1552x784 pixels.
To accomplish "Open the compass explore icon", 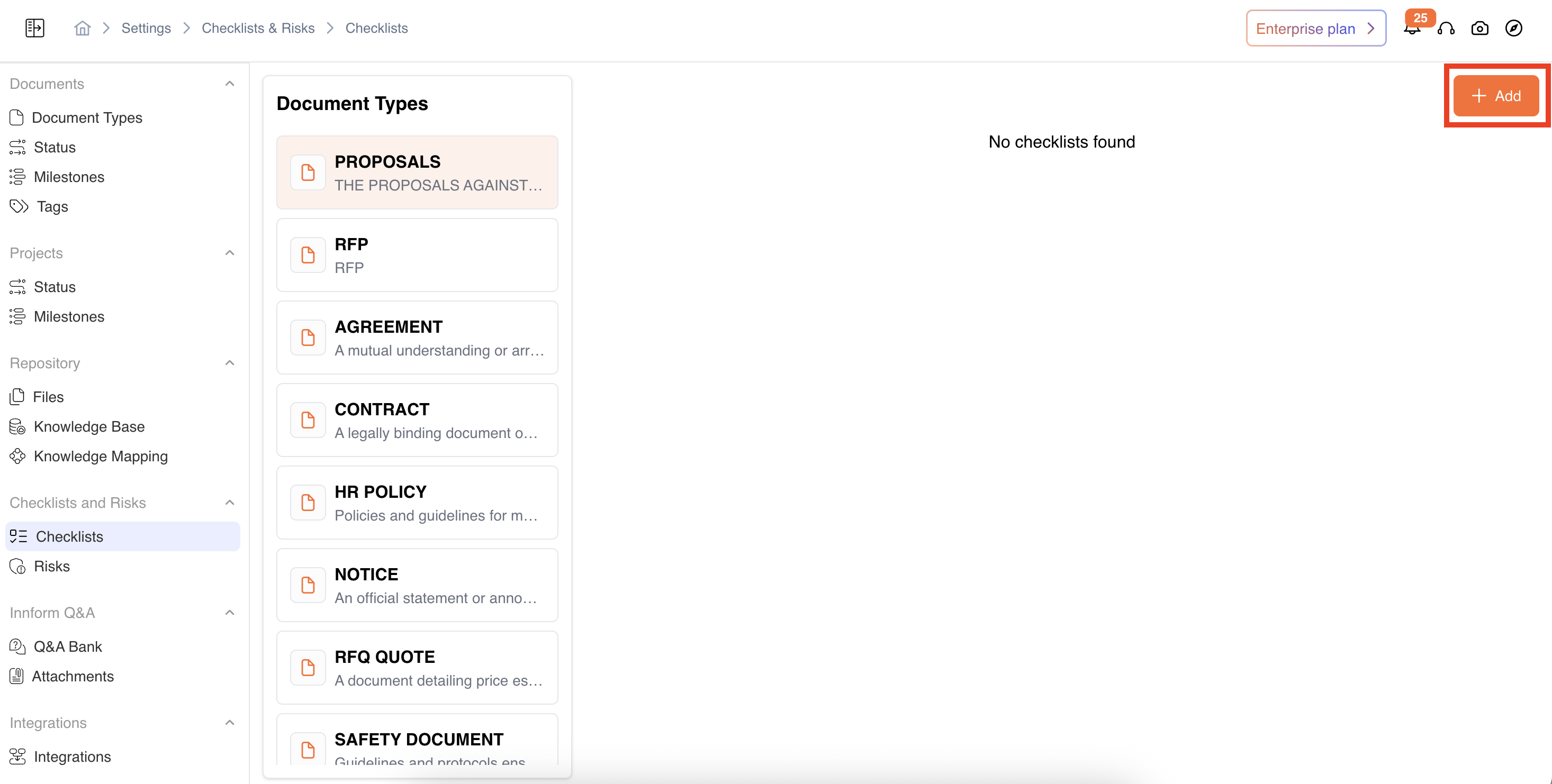I will pyautogui.click(x=1513, y=28).
